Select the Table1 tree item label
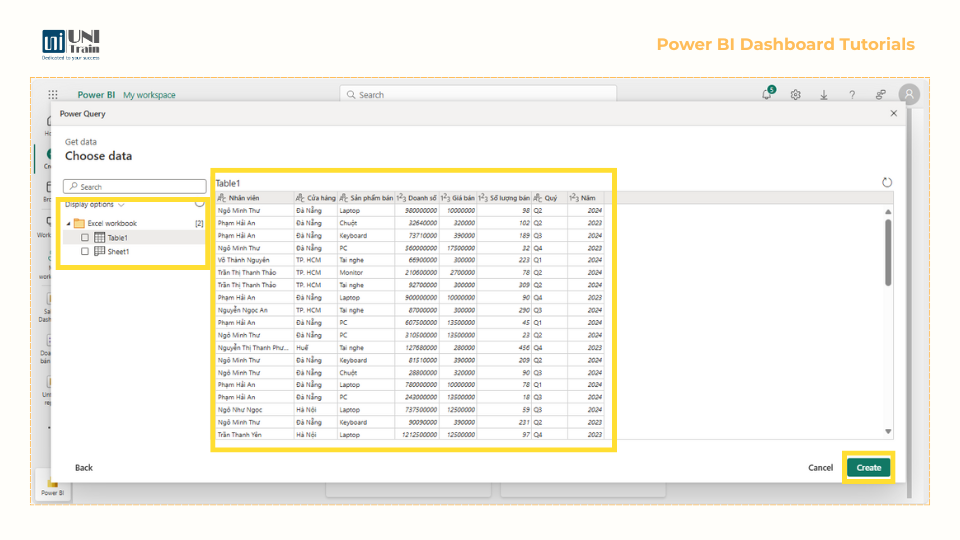 [x=118, y=238]
